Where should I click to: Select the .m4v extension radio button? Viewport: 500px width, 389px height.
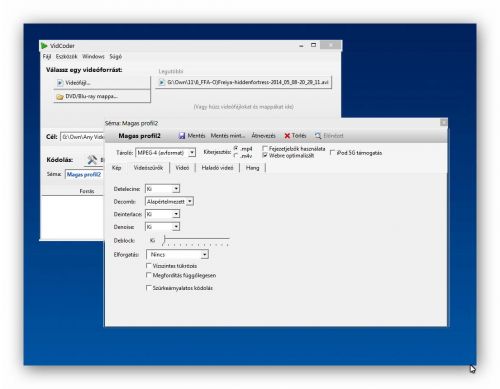click(236, 156)
